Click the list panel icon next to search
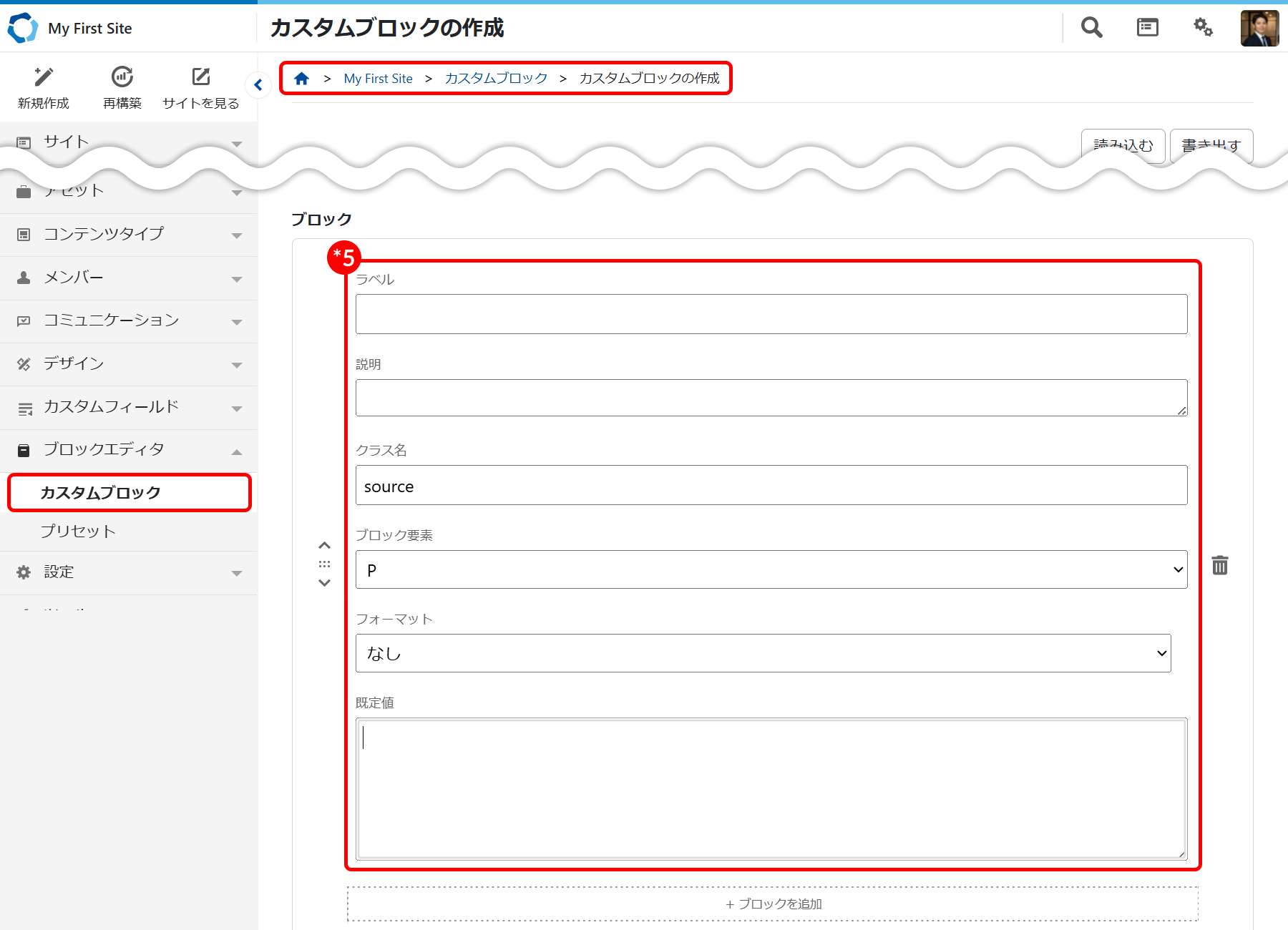 point(1146,27)
